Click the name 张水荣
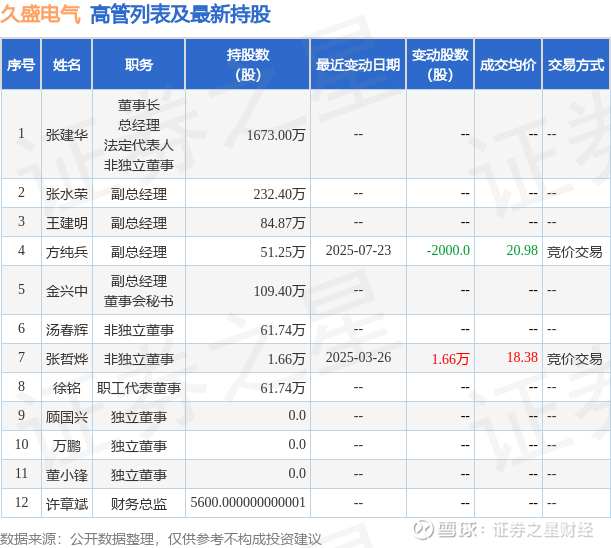 [x=67, y=194]
